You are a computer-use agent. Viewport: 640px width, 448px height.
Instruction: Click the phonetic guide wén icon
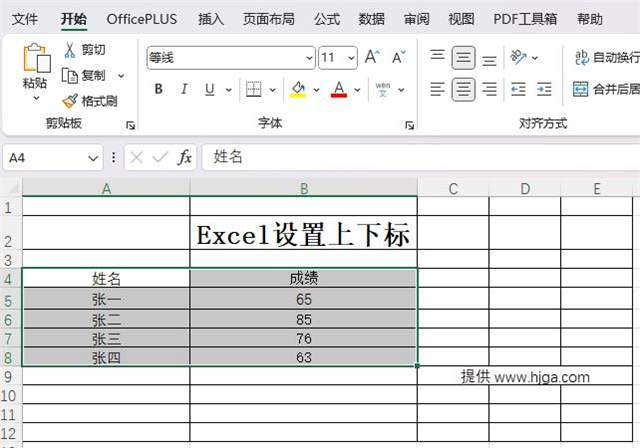[x=382, y=89]
